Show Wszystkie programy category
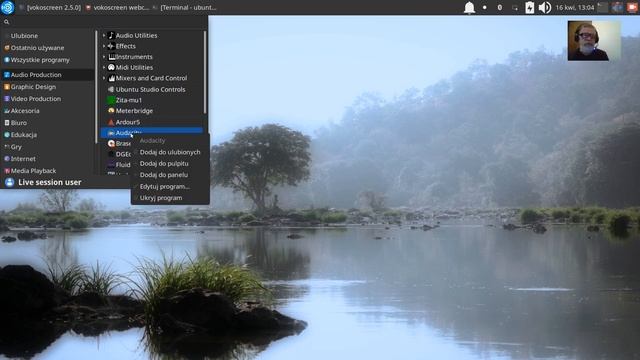The height and width of the screenshot is (360, 640). 47,60
